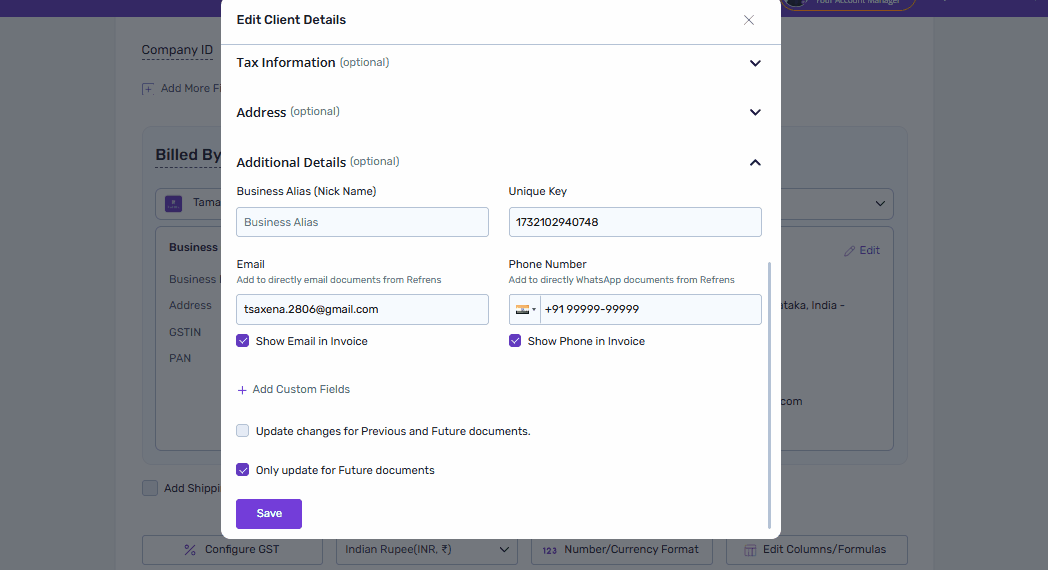The width and height of the screenshot is (1048, 570).
Task: Expand the Address section chevron
Action: [755, 112]
